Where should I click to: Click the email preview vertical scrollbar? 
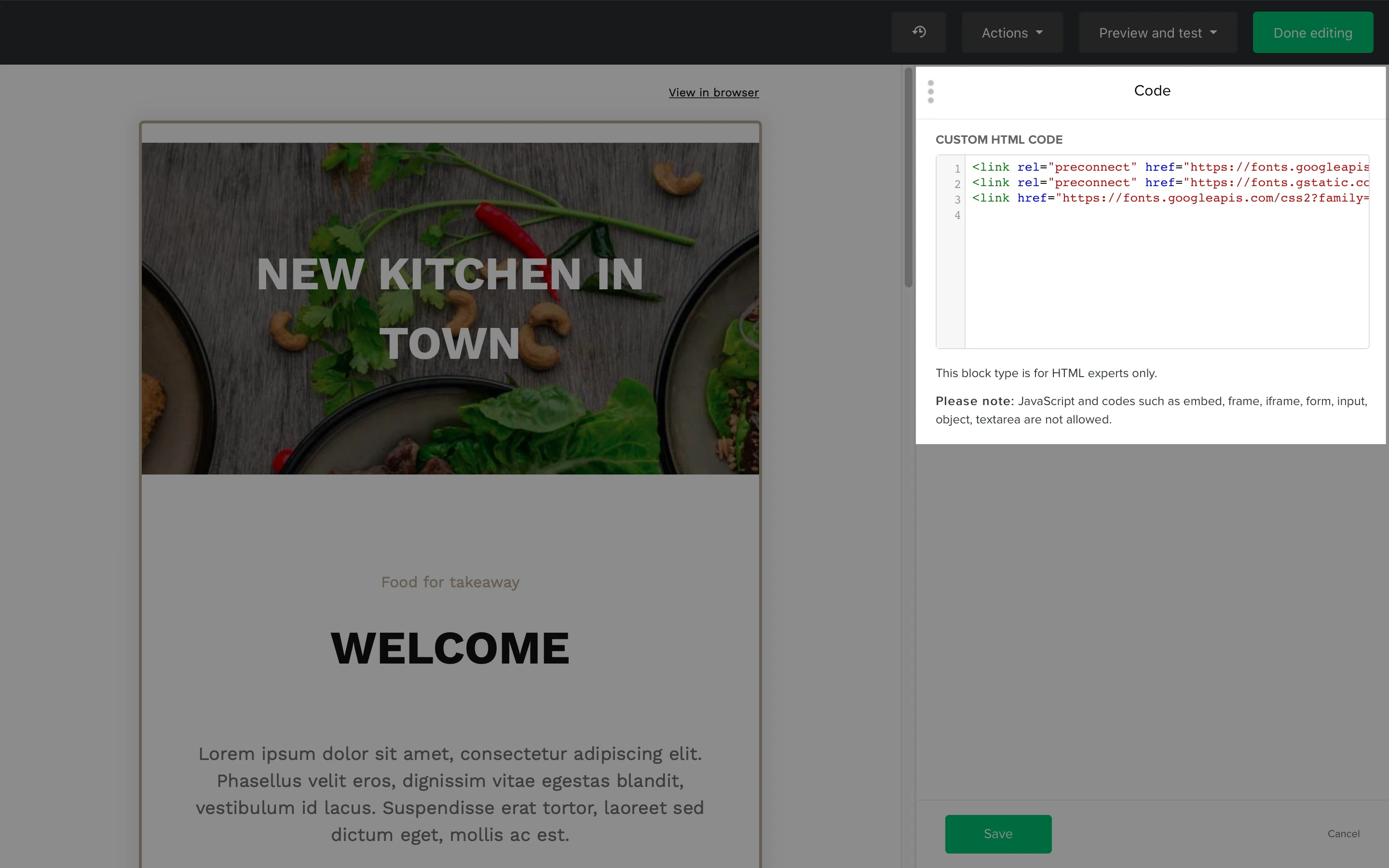coord(908,178)
